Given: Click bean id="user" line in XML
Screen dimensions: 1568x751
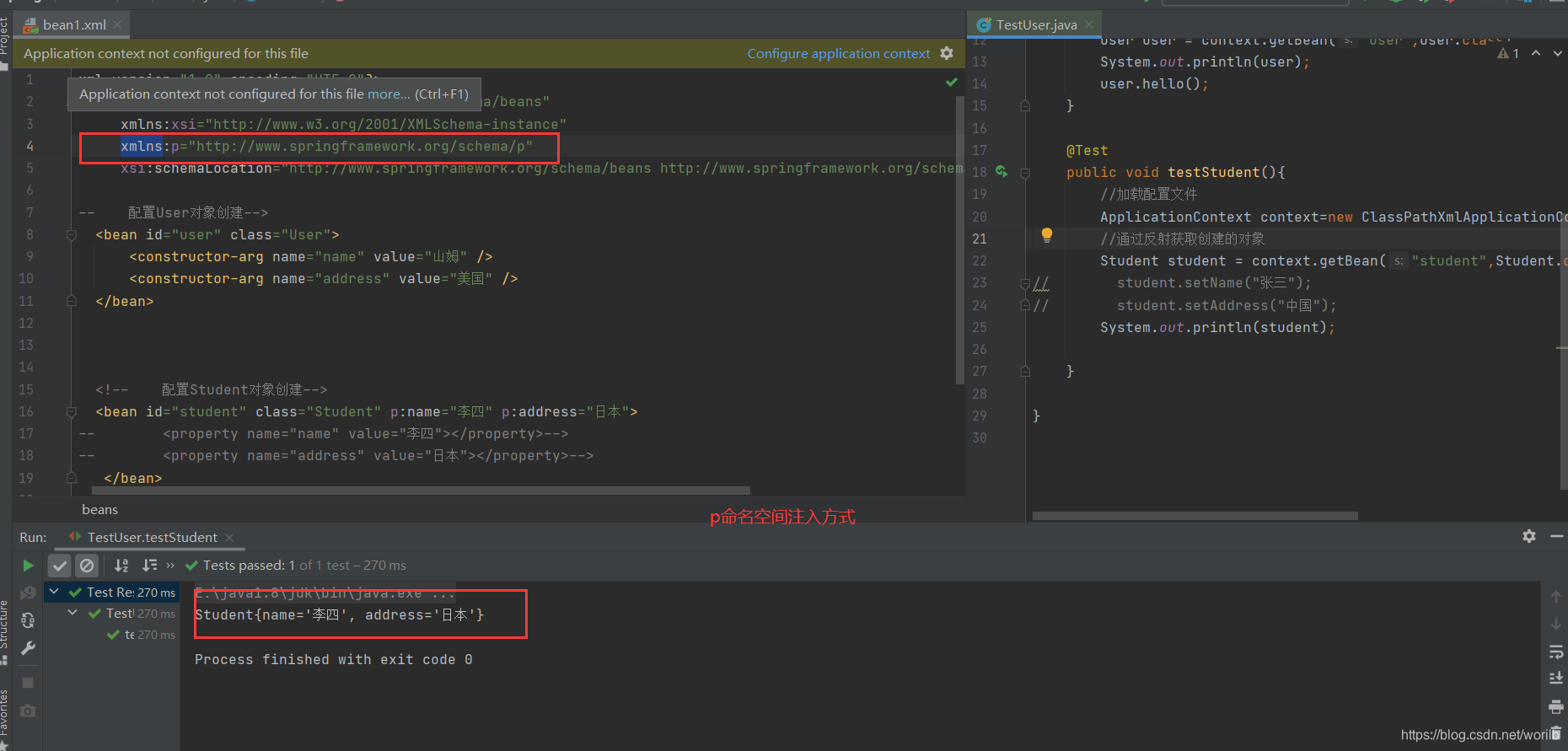Looking at the screenshot, I should point(217,234).
